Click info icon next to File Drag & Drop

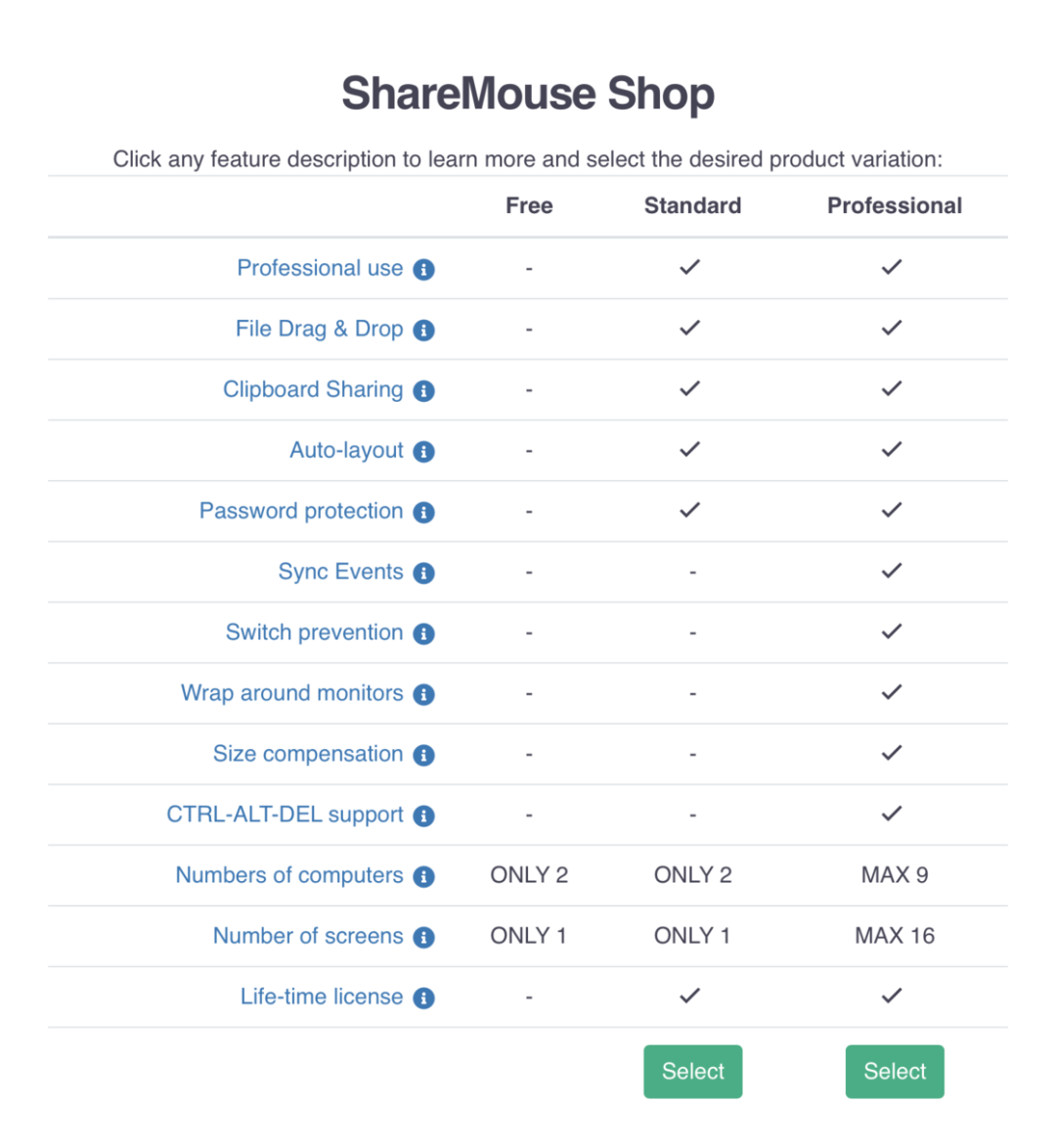click(x=423, y=331)
